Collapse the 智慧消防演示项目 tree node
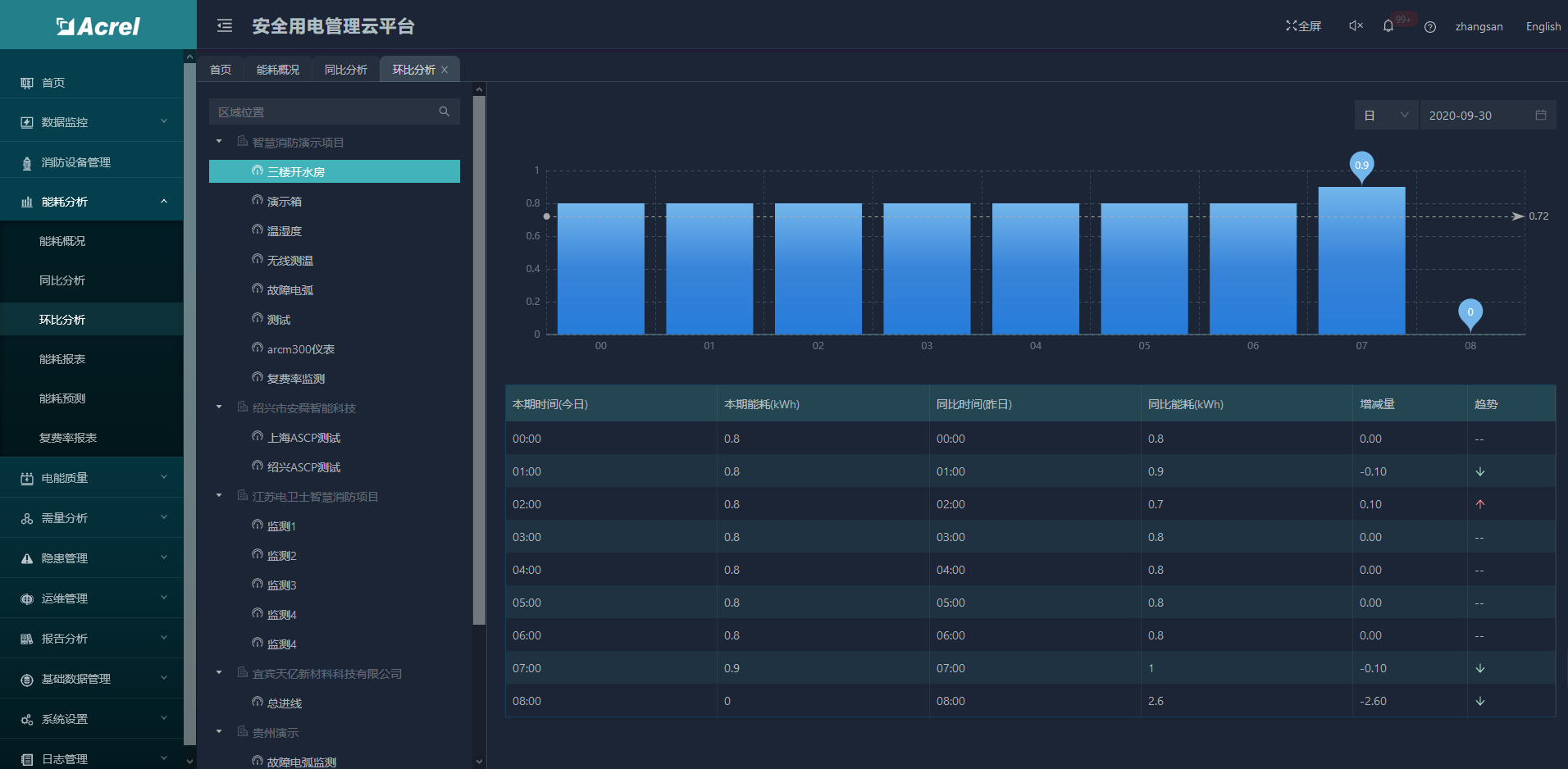 tap(219, 142)
